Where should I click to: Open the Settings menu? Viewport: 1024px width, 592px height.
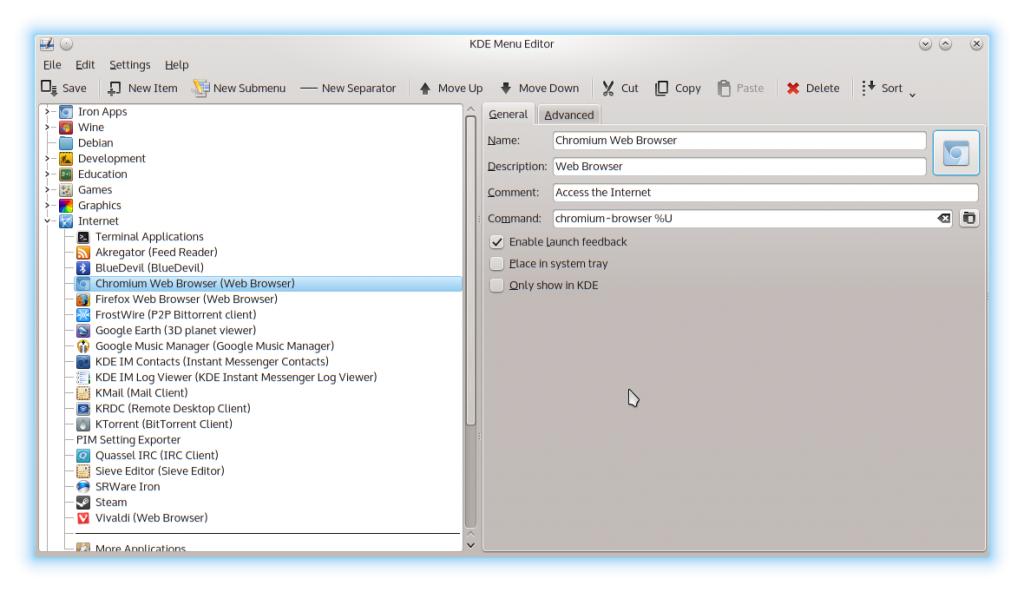129,65
